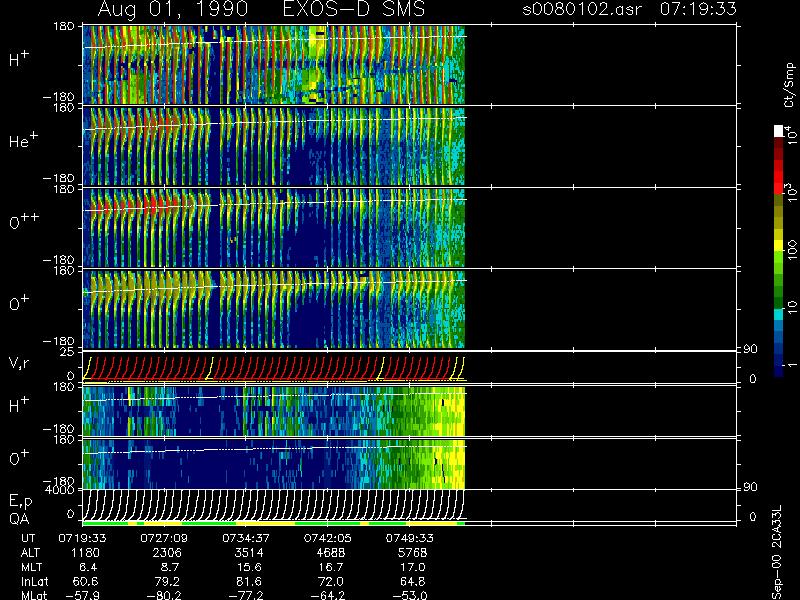The image size is (800, 600).
Task: Click MLT value '15.6'
Action: [249, 567]
